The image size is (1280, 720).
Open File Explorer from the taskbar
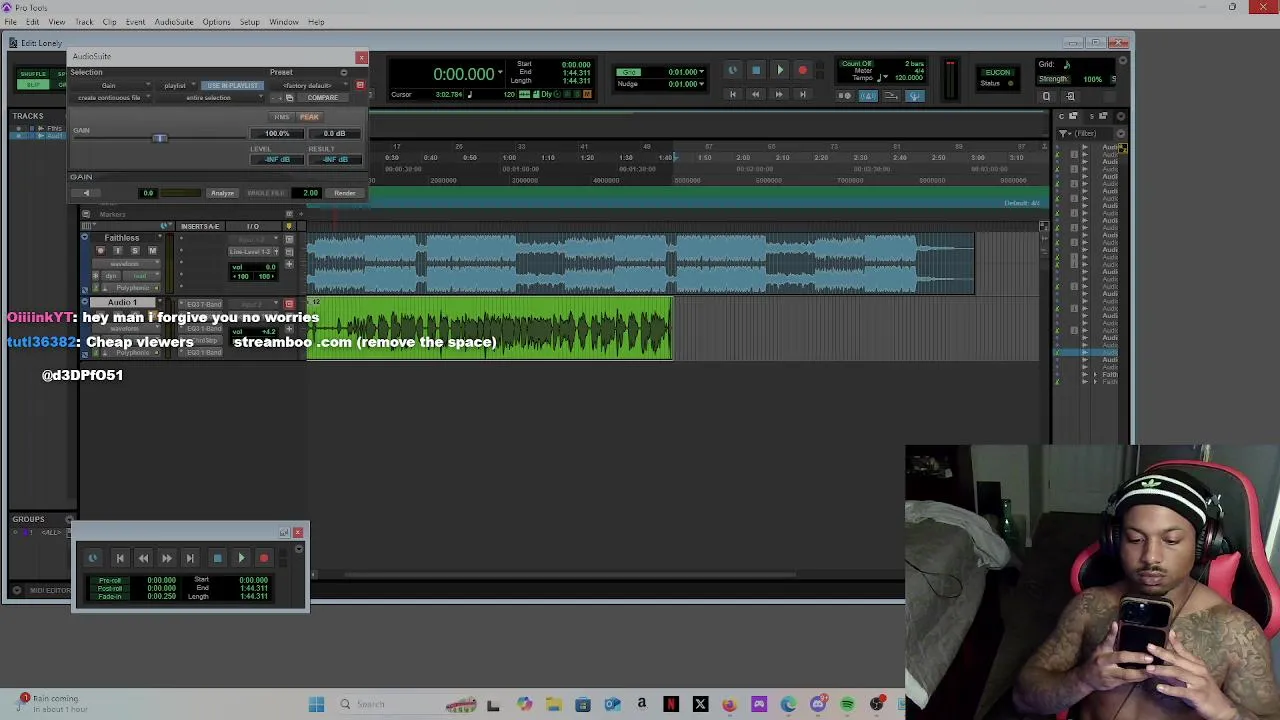(553, 704)
